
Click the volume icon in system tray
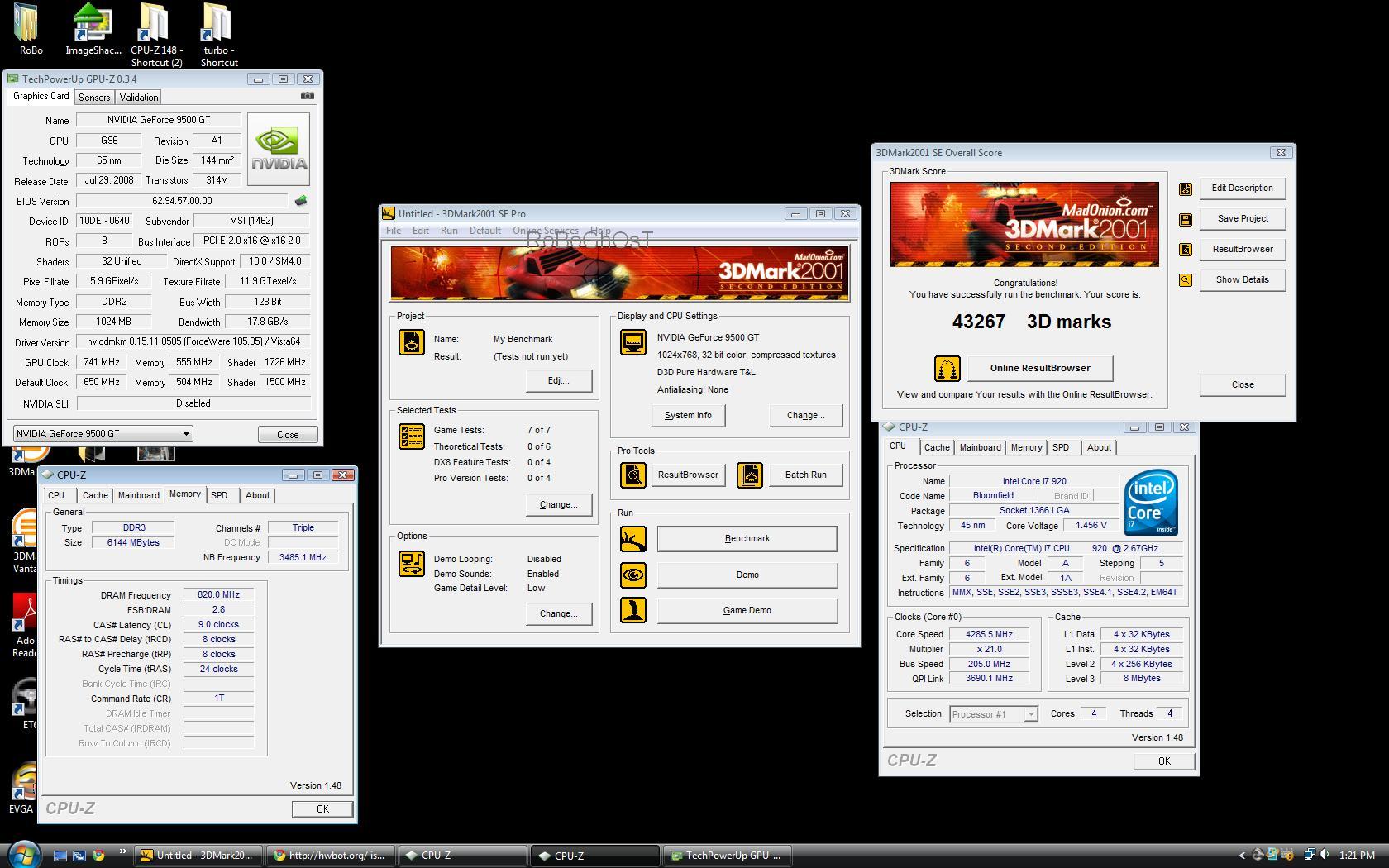pos(1325,855)
